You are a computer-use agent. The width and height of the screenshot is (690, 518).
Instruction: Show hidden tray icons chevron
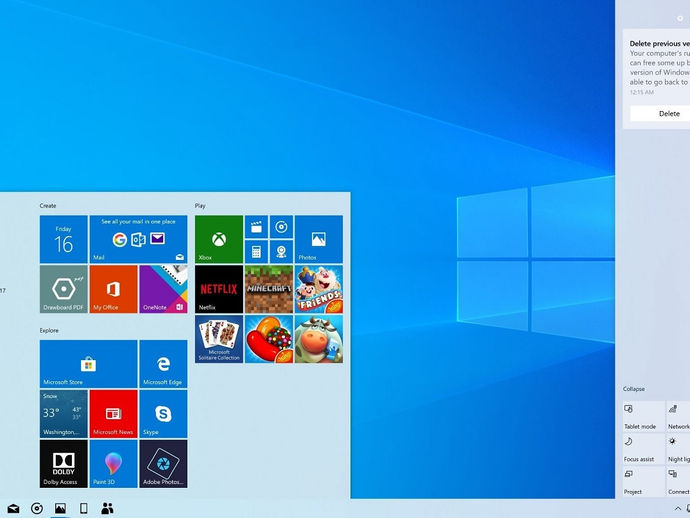pyautogui.click(x=678, y=509)
